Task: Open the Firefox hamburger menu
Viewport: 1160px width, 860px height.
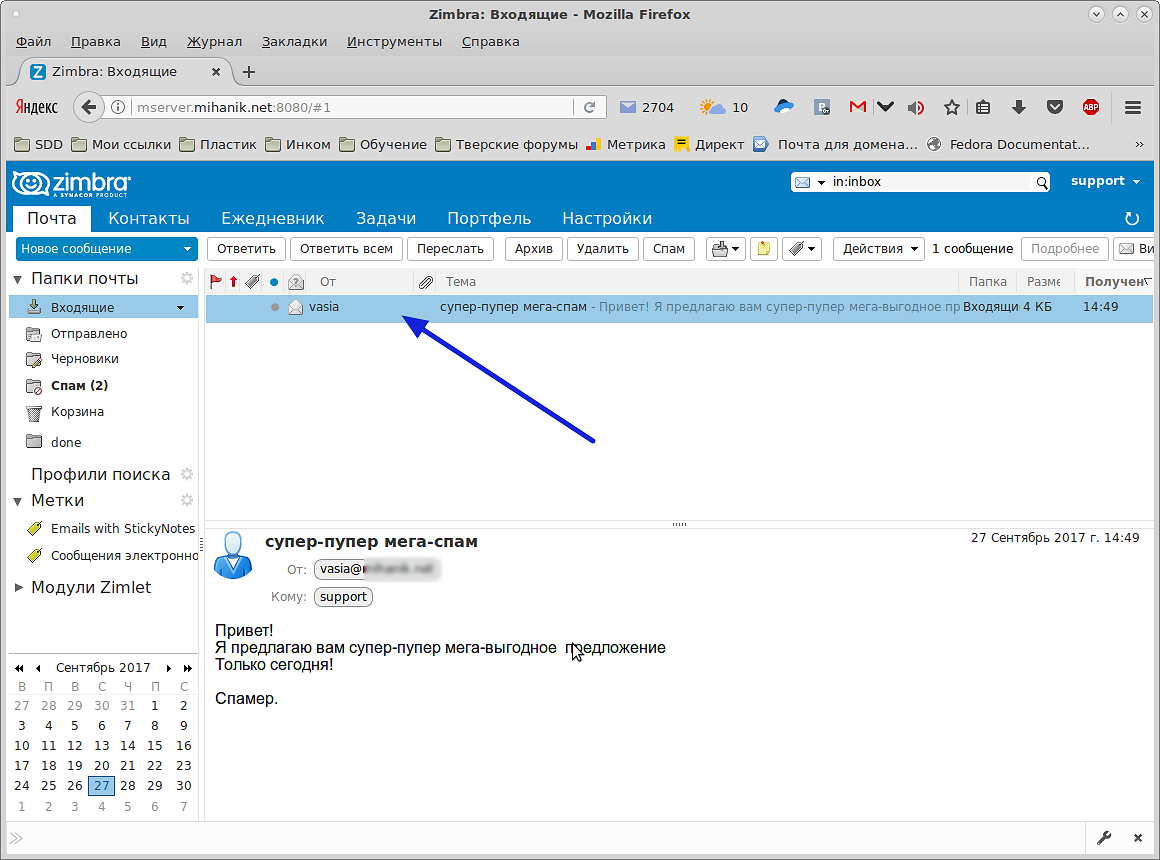Action: pyautogui.click(x=1132, y=107)
